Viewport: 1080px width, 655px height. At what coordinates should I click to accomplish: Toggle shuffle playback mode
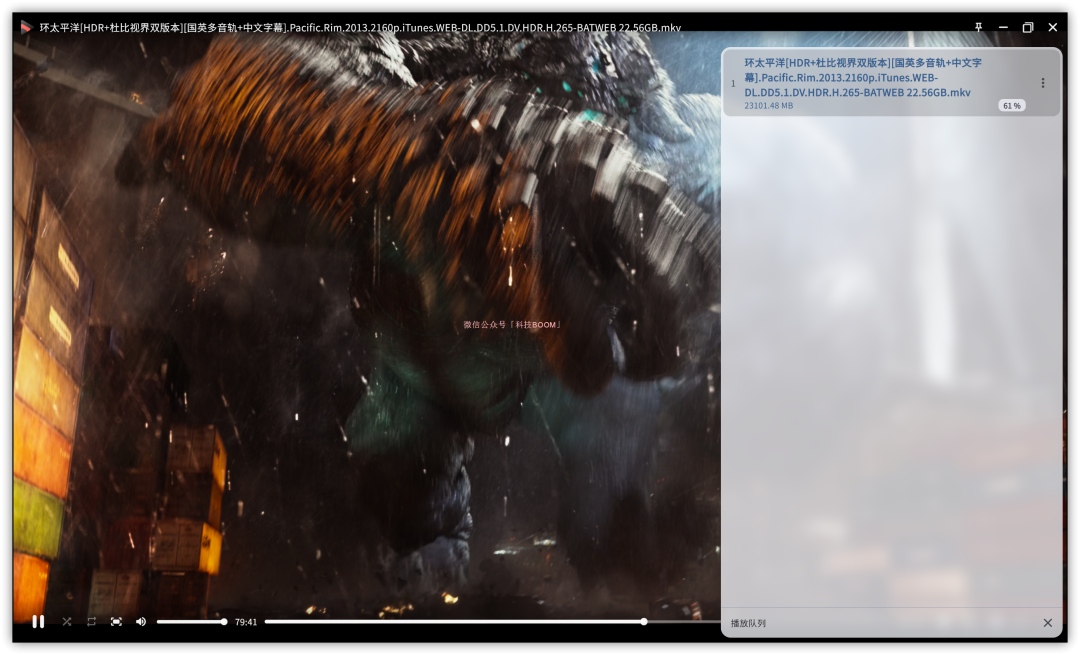67,622
